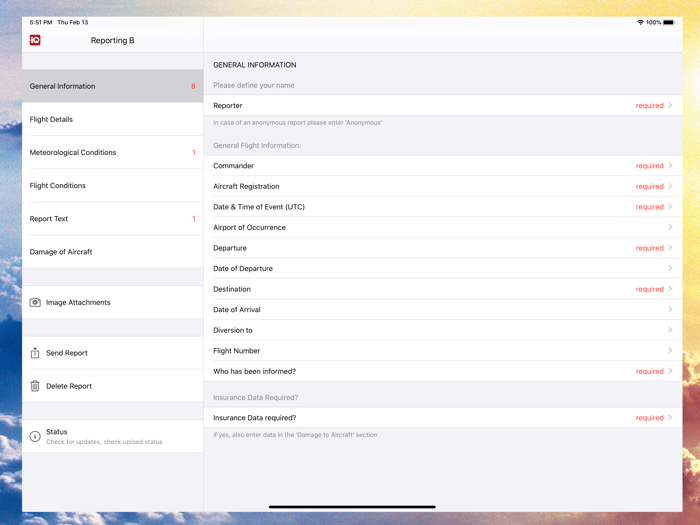
Task: Expand chevron on Date of Arrival row
Action: click(670, 309)
